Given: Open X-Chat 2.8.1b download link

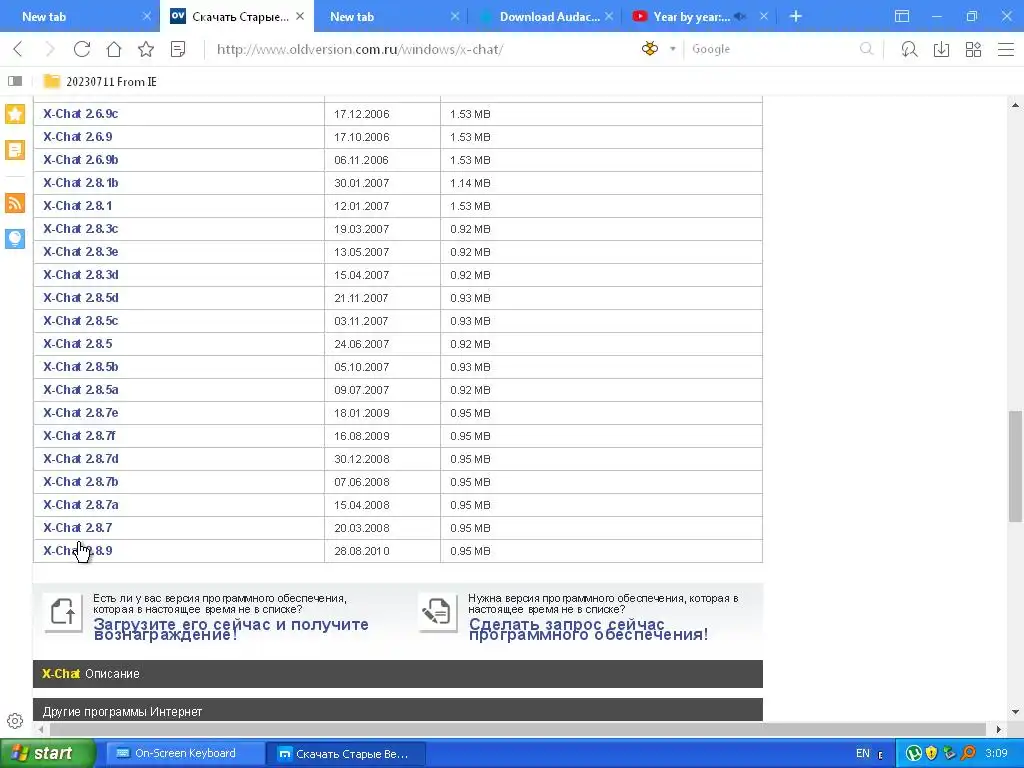Looking at the screenshot, I should (x=80, y=183).
